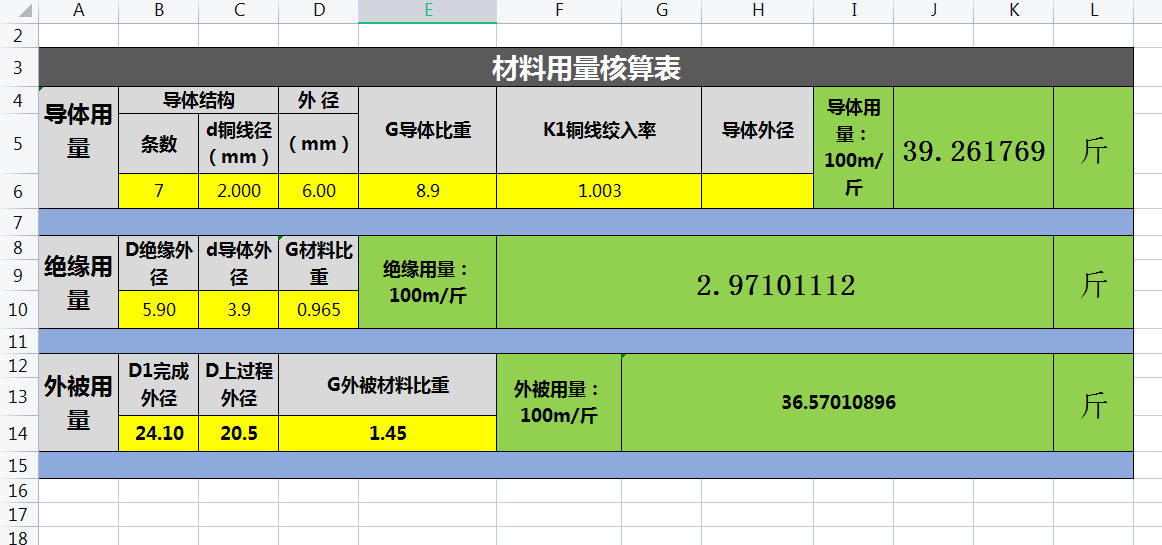Click the D绝缘外径 value cell 5.90
This screenshot has height=545, width=1162.
coord(158,310)
